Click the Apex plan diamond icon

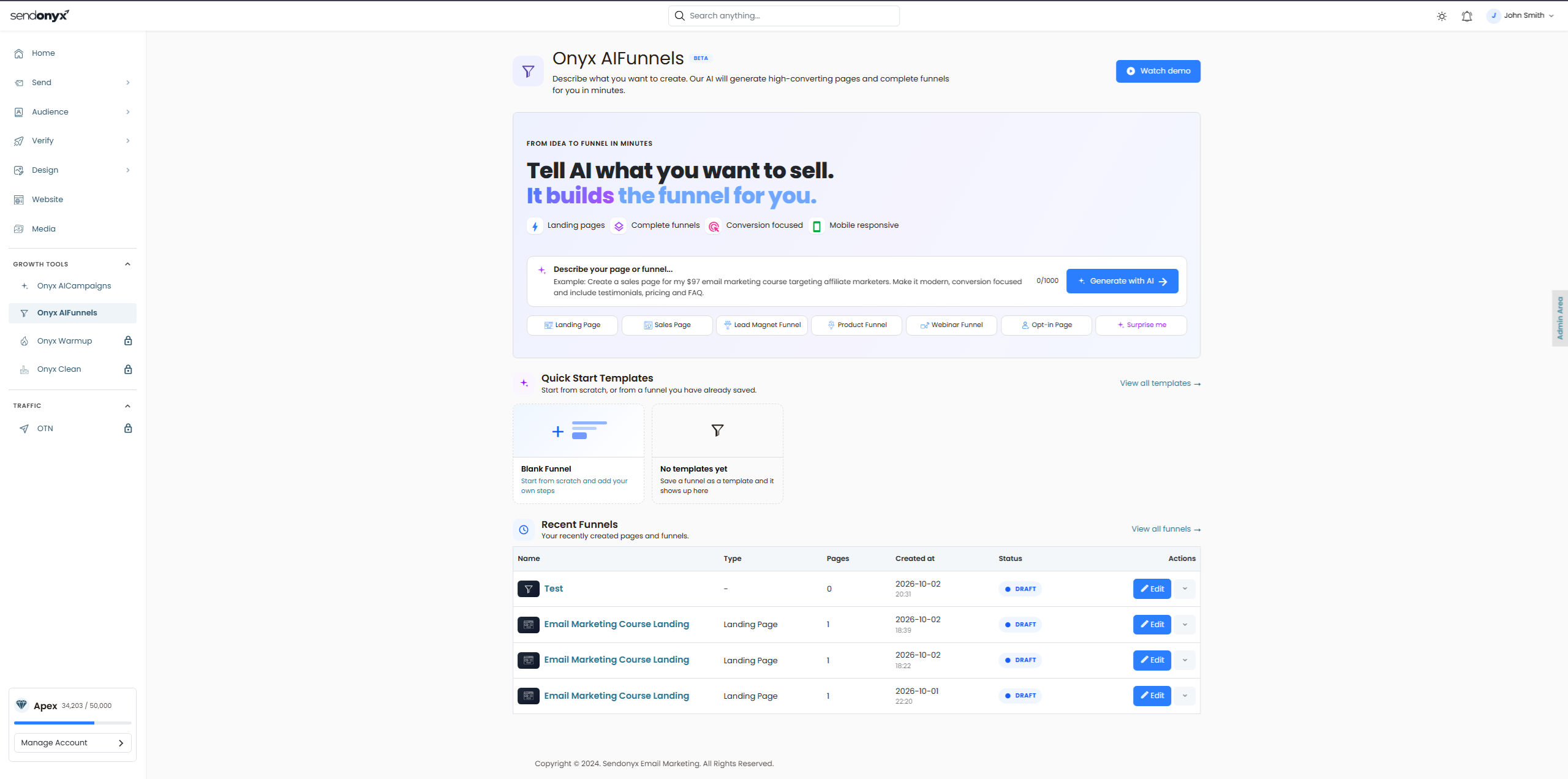pos(21,705)
